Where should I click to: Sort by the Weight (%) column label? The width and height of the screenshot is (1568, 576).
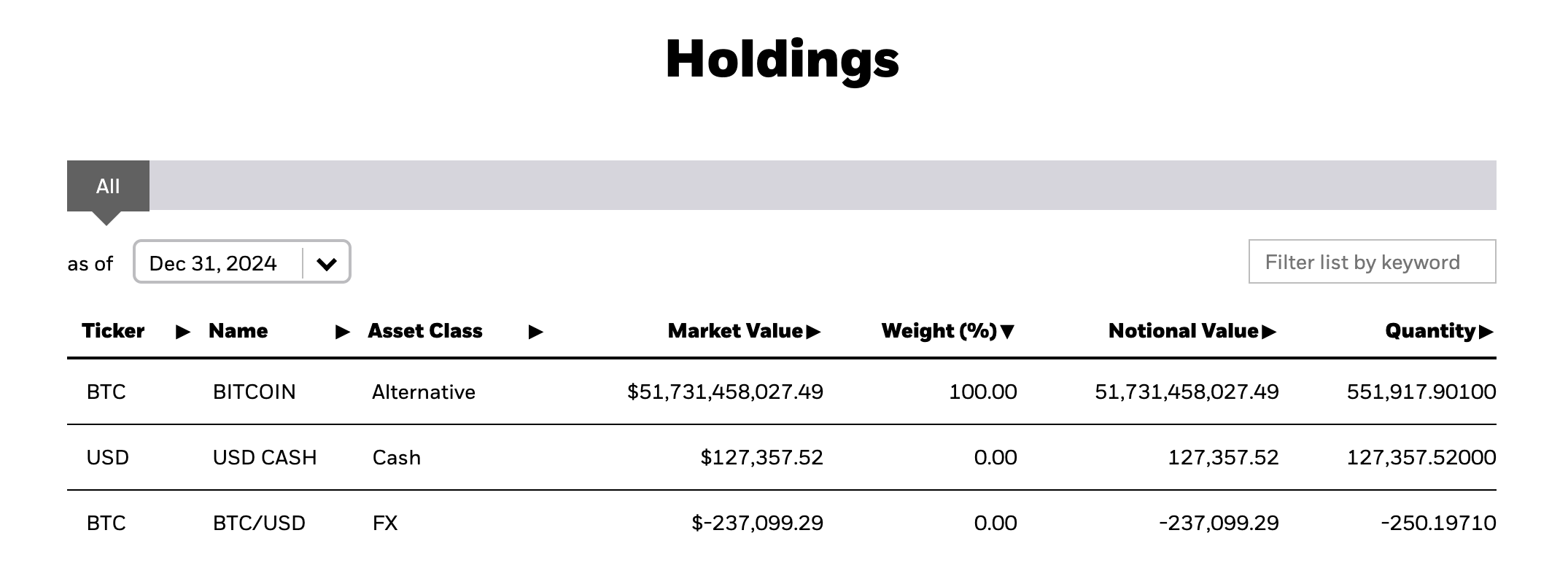[939, 331]
